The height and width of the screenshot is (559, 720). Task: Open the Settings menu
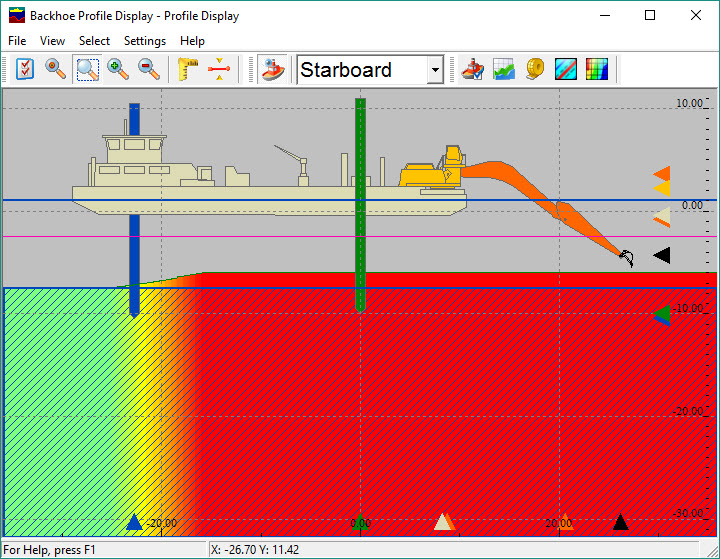[x=145, y=41]
